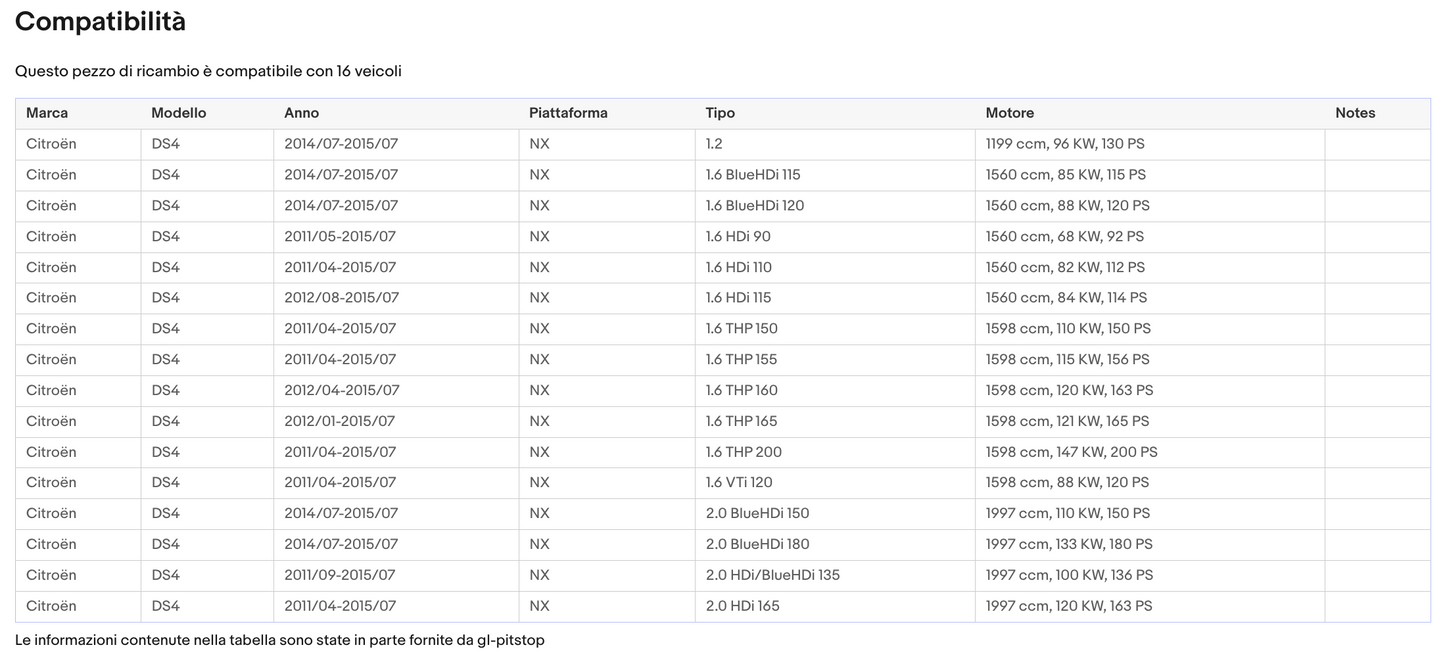Click the Notes column header
1445x664 pixels.
pos(1355,113)
